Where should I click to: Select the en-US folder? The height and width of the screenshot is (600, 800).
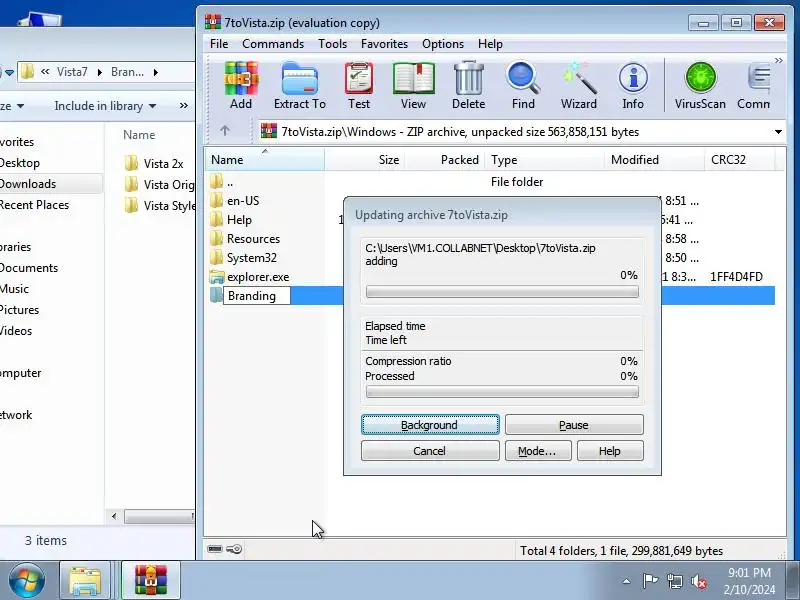click(x=243, y=201)
